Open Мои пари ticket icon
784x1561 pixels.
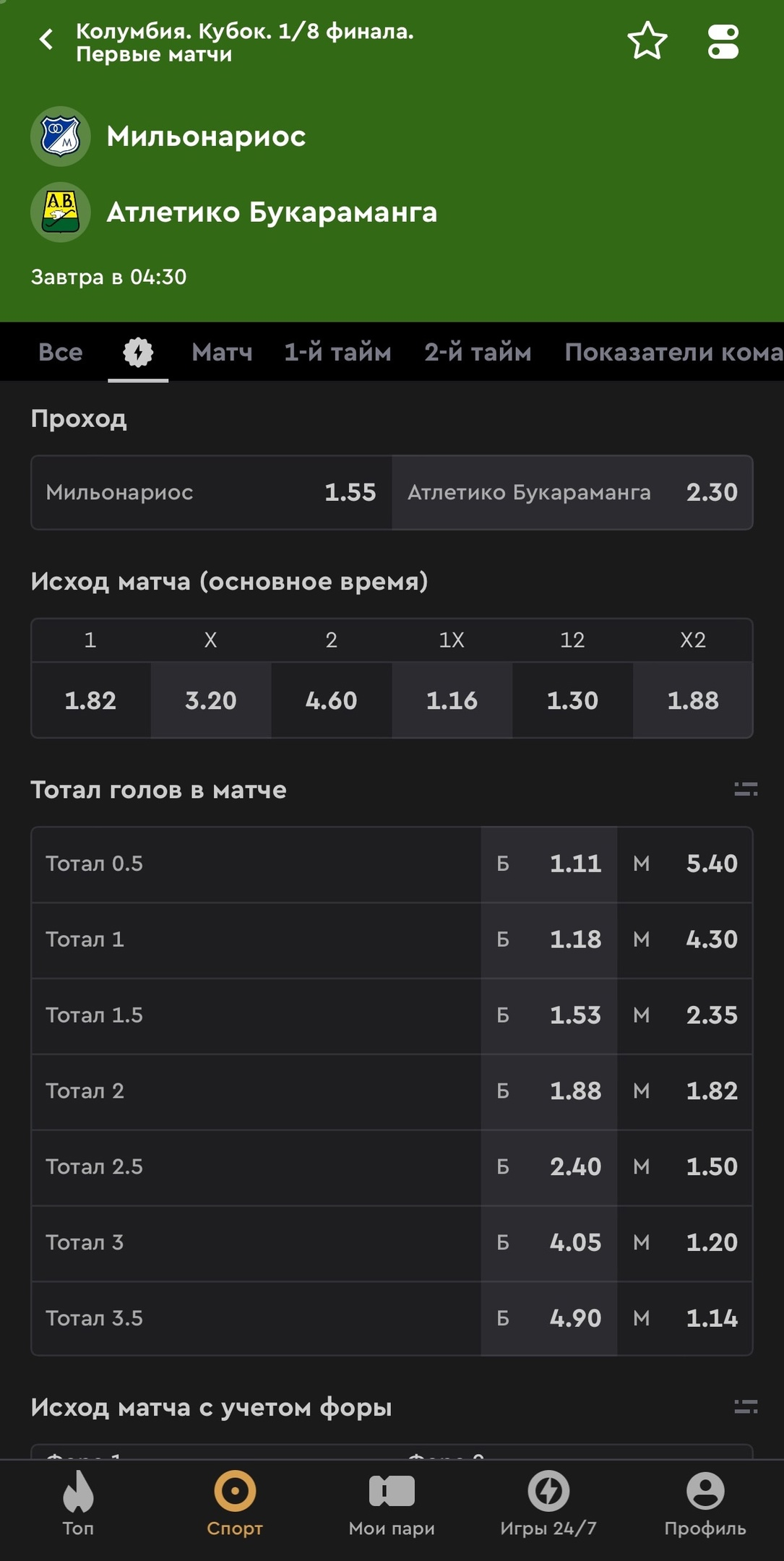tap(392, 1503)
